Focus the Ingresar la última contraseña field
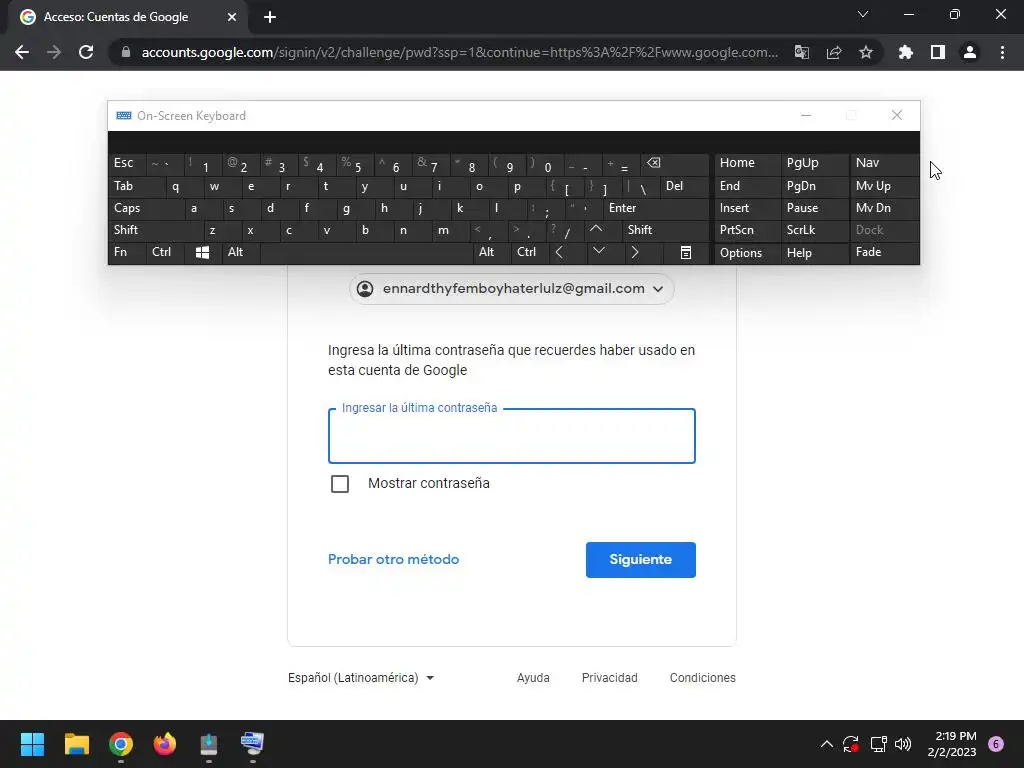The height and width of the screenshot is (768, 1024). (x=511, y=436)
